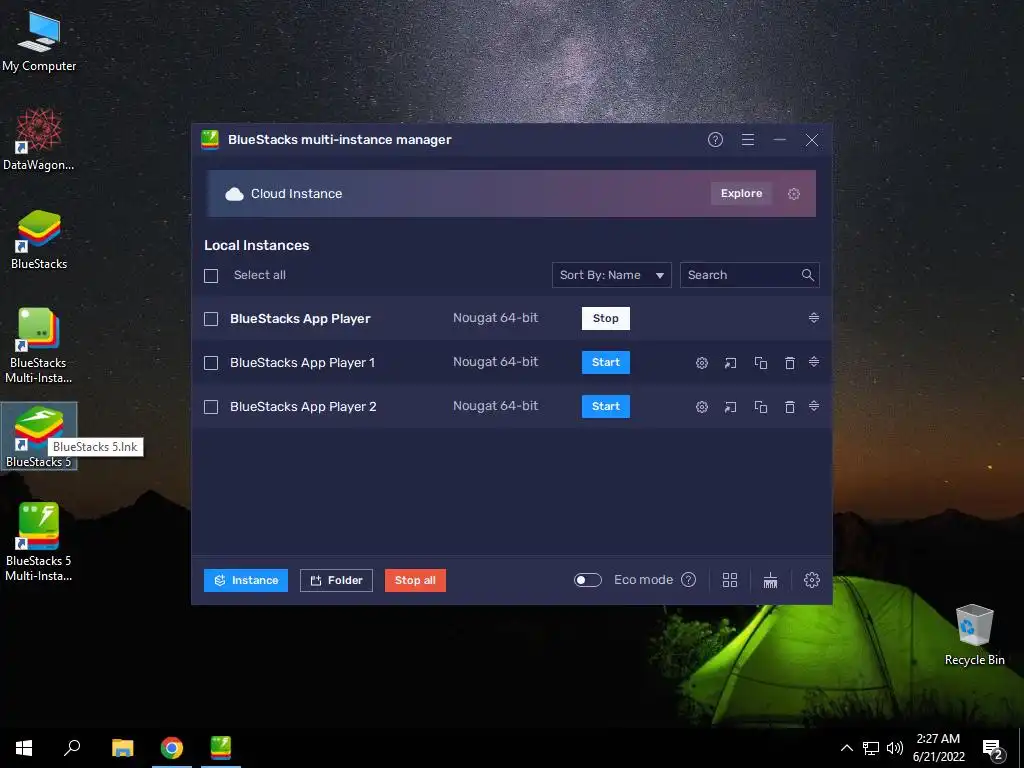Open Cloud Instance settings gear

793,194
